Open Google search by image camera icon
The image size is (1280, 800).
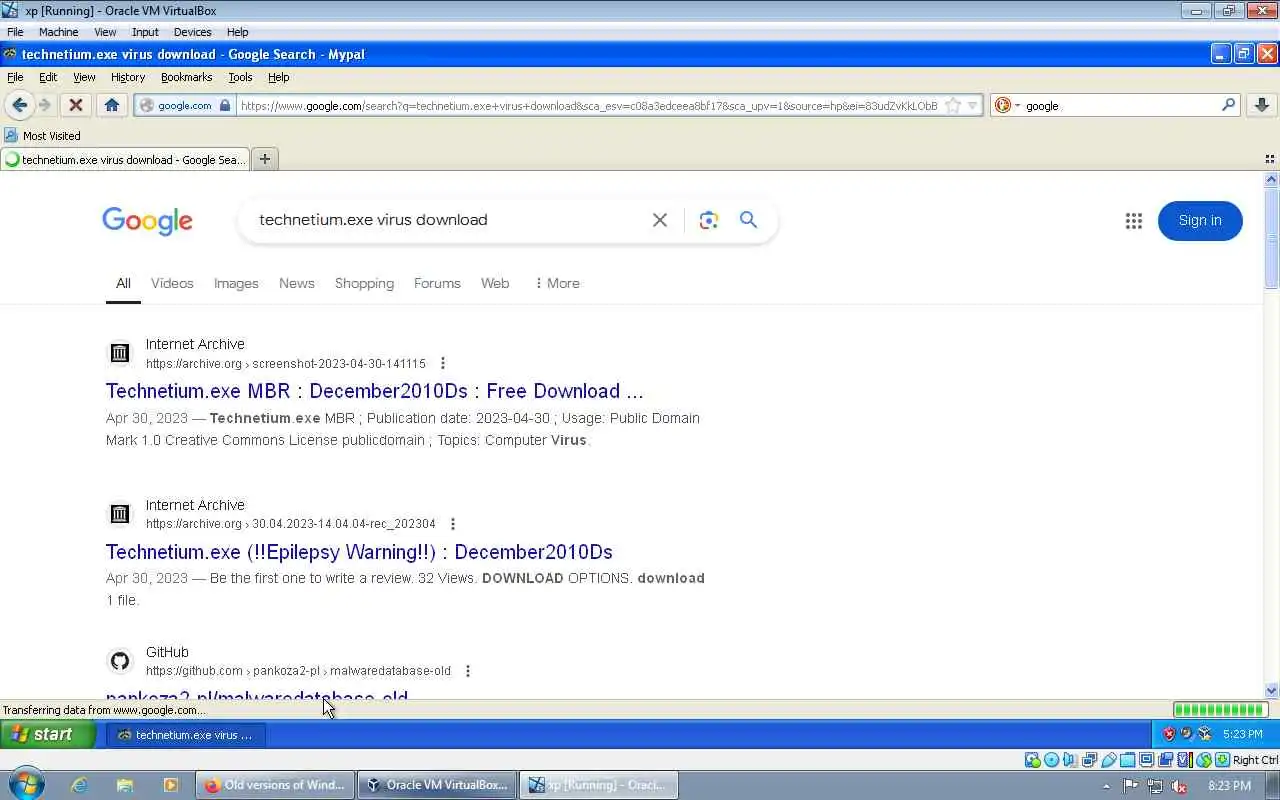pos(709,220)
